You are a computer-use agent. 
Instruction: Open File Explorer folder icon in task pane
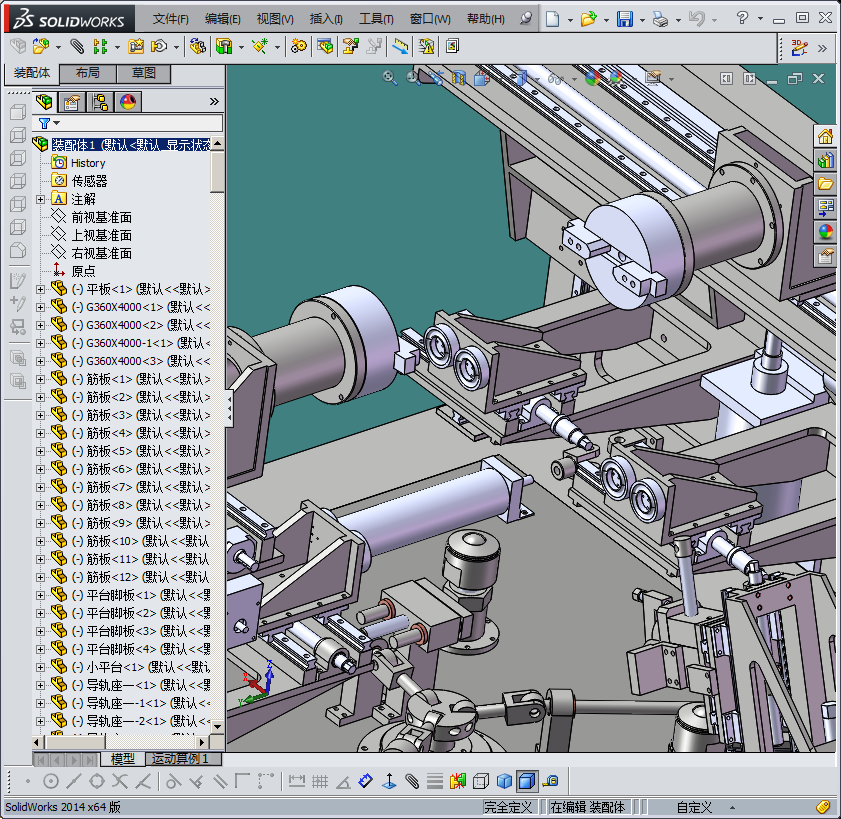(x=825, y=184)
